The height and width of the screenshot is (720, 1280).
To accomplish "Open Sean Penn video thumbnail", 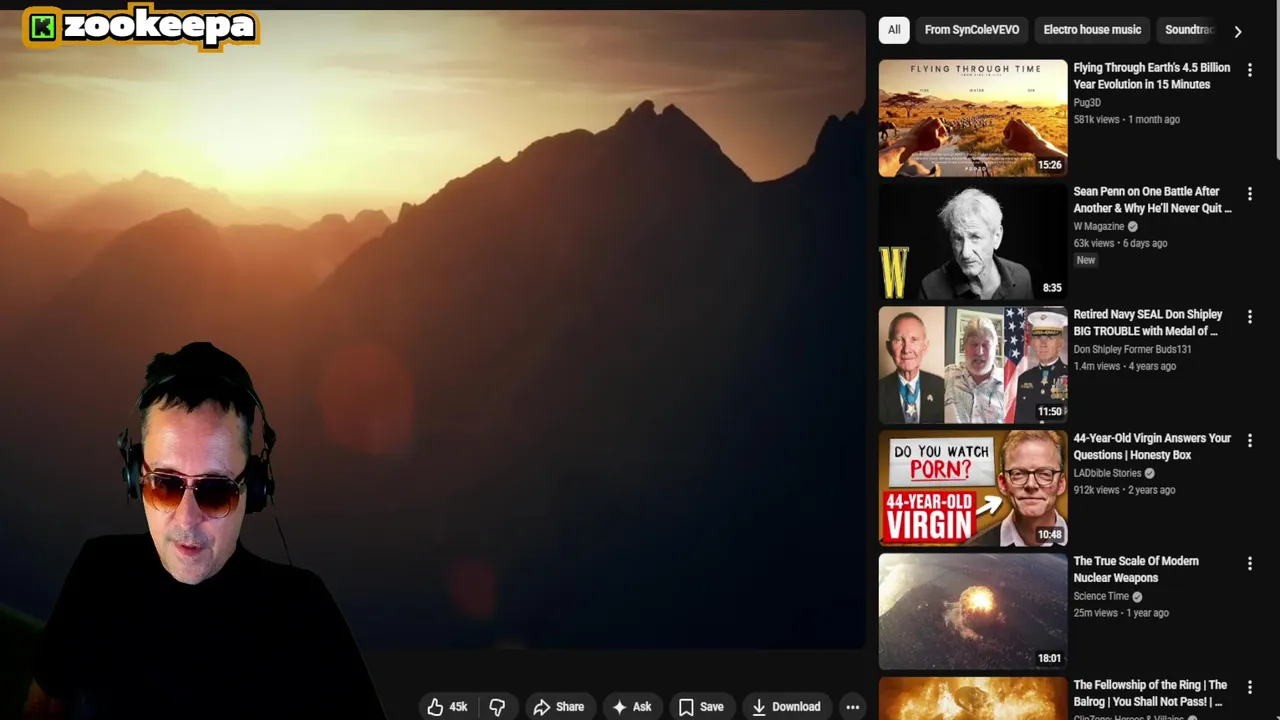I will tap(973, 241).
